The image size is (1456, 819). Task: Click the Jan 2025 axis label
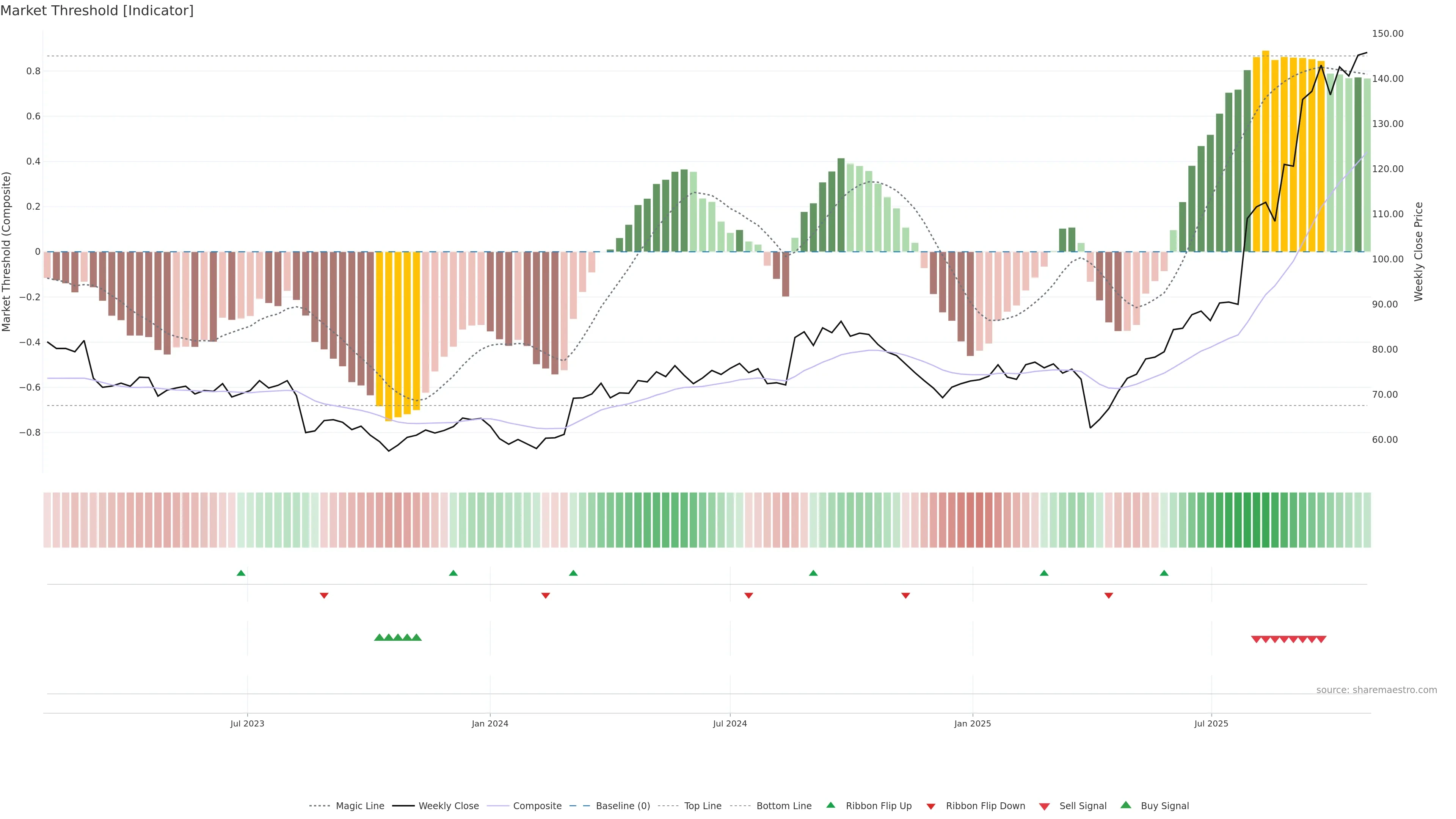point(972,723)
